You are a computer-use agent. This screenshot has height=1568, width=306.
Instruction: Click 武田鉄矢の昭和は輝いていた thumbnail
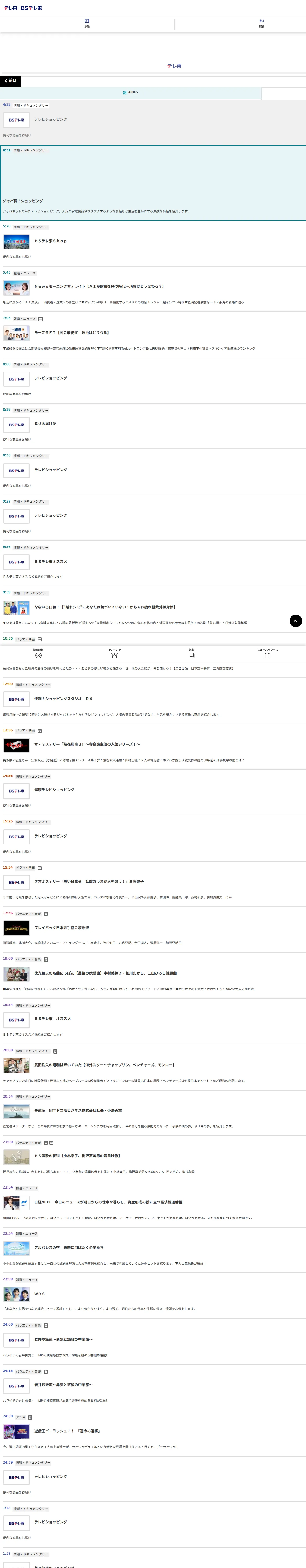[16, 1065]
